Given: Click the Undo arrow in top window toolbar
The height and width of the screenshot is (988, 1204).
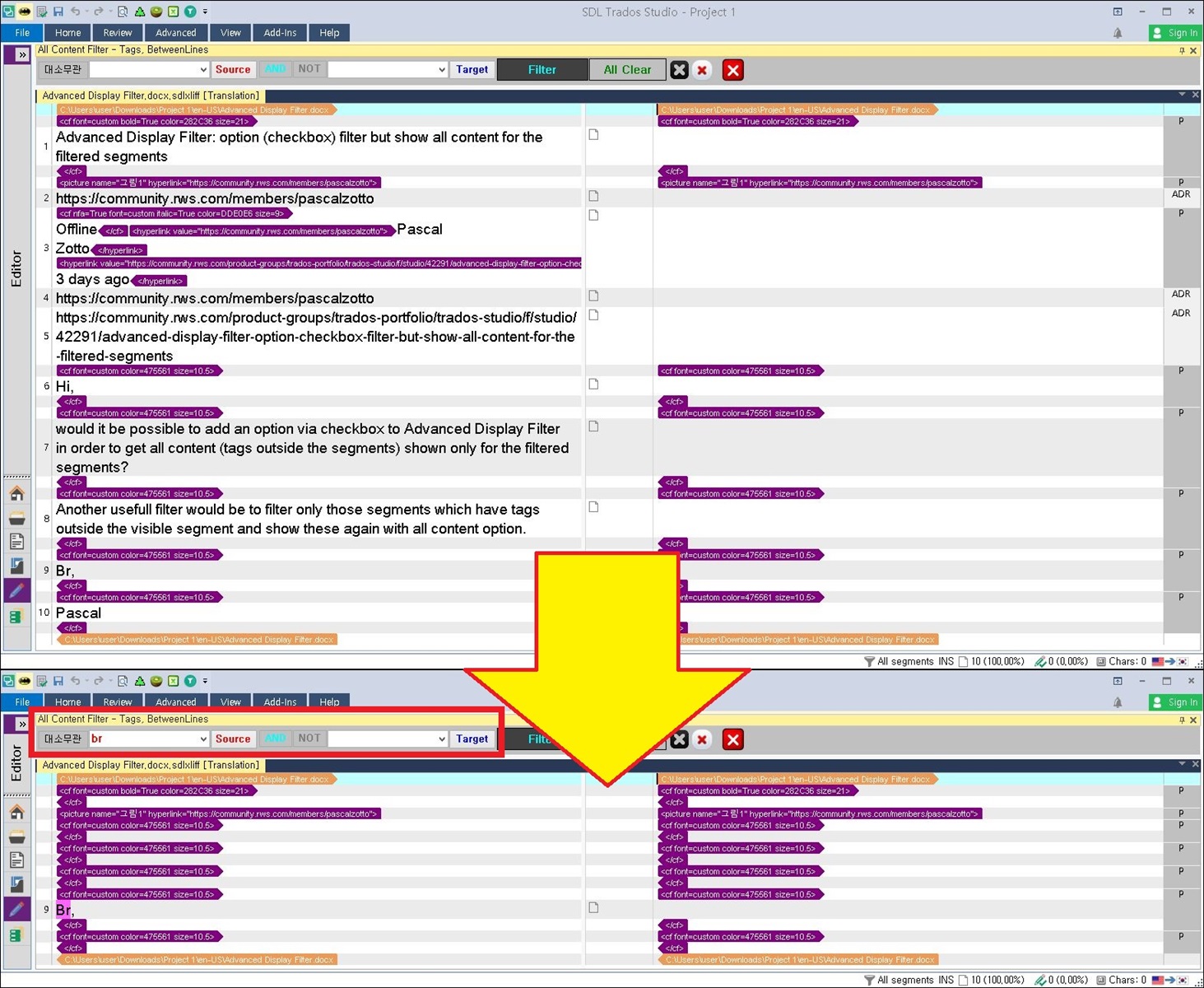Looking at the screenshot, I should point(75,12).
